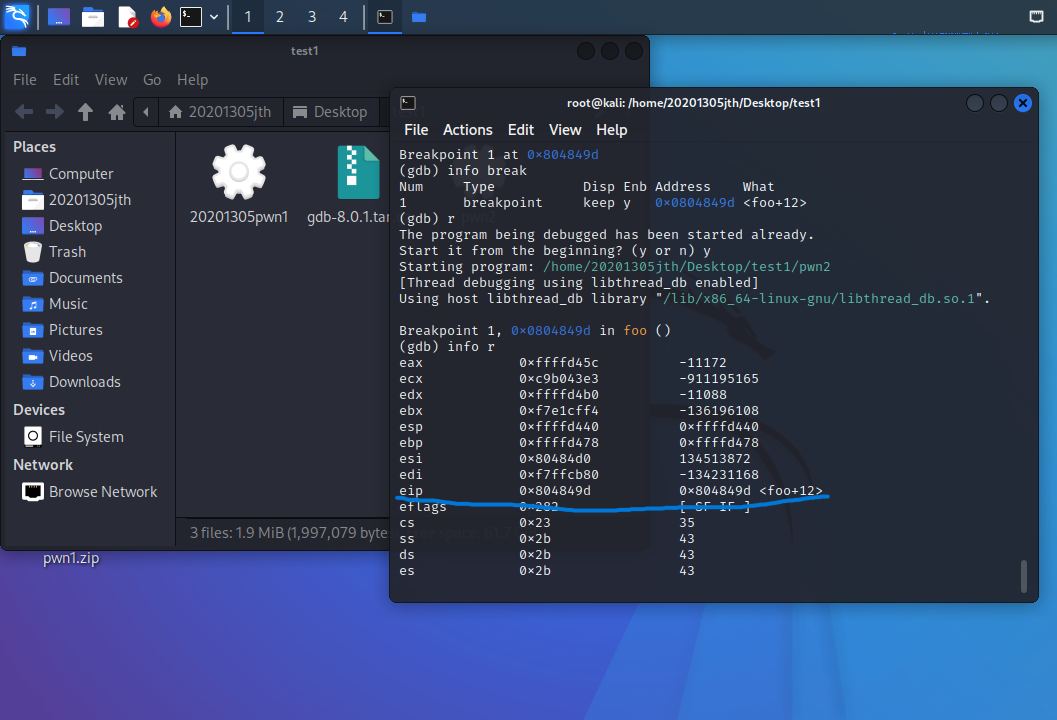
Task: Click the display icon at the panel's right end
Action: coord(1037,16)
